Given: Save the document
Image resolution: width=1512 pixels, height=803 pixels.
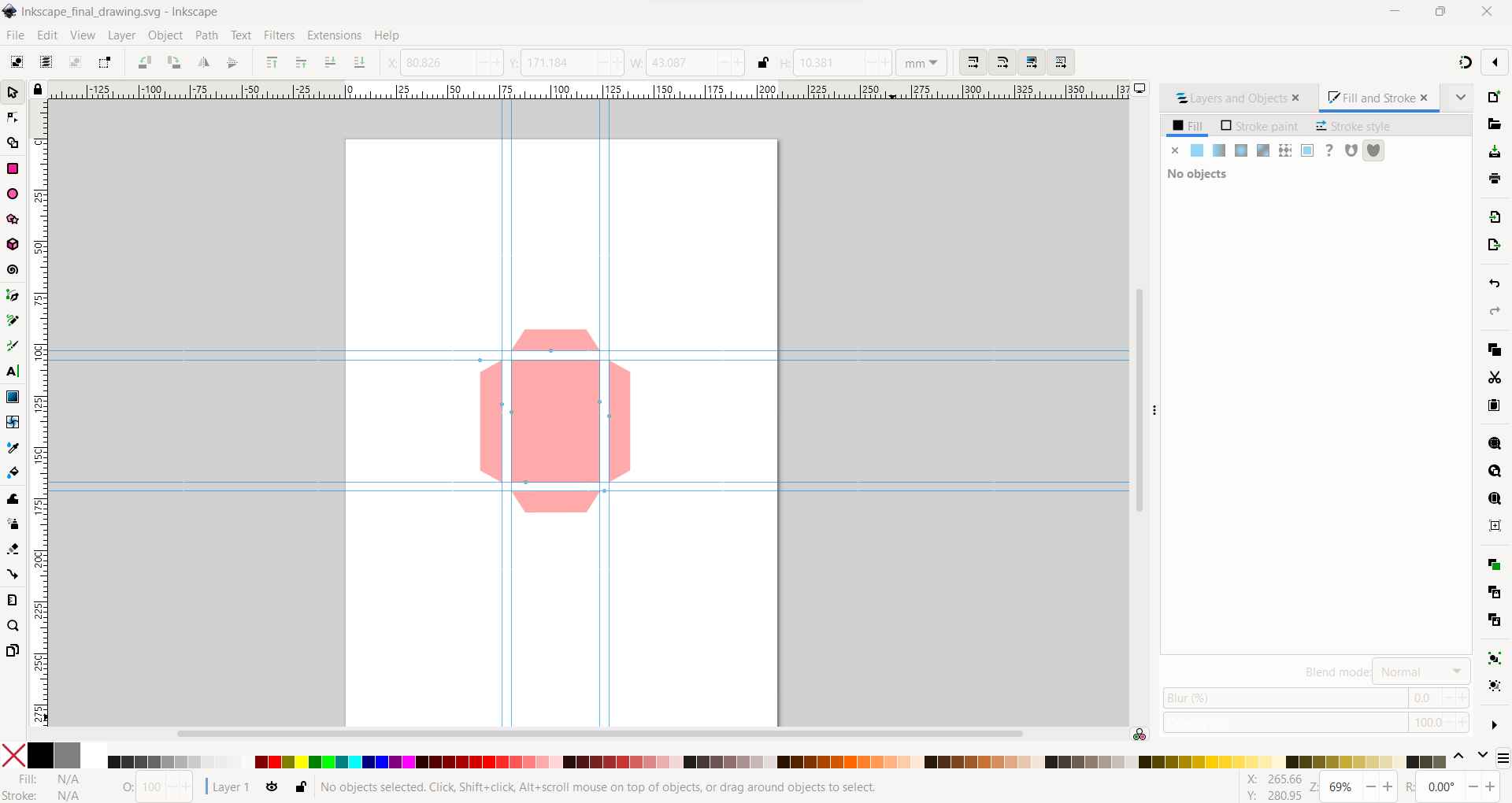Looking at the screenshot, I should click(1495, 152).
